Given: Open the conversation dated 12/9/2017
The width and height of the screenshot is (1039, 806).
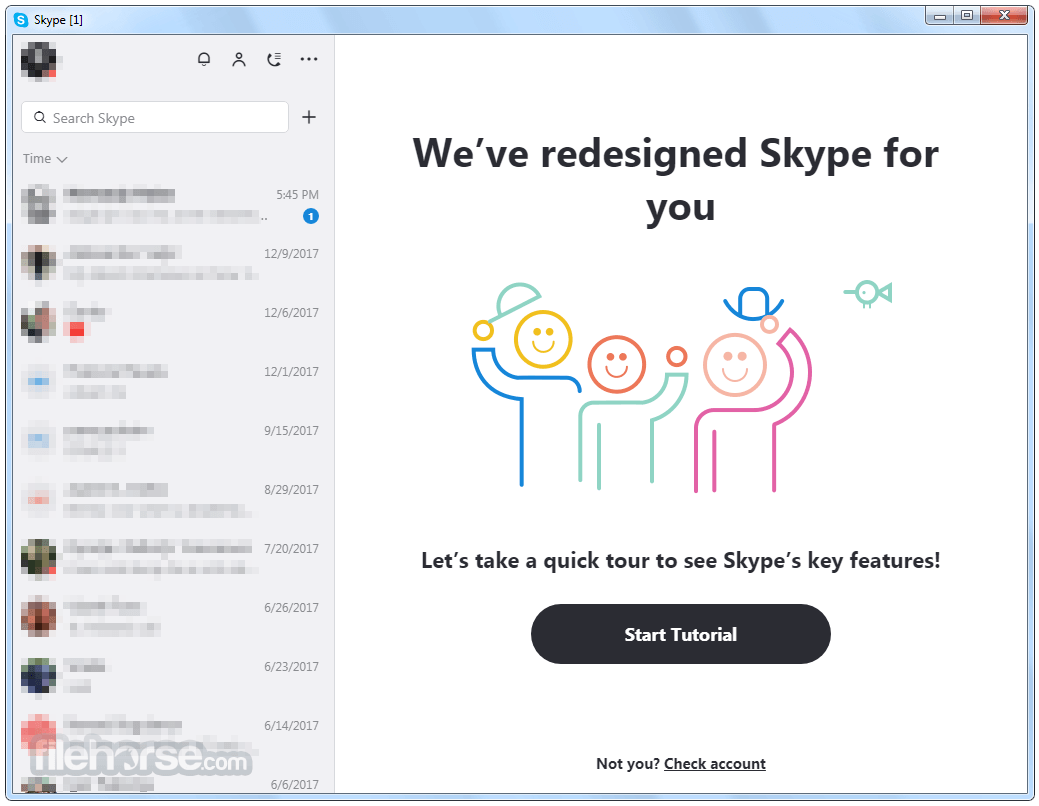Looking at the screenshot, I should [x=174, y=264].
